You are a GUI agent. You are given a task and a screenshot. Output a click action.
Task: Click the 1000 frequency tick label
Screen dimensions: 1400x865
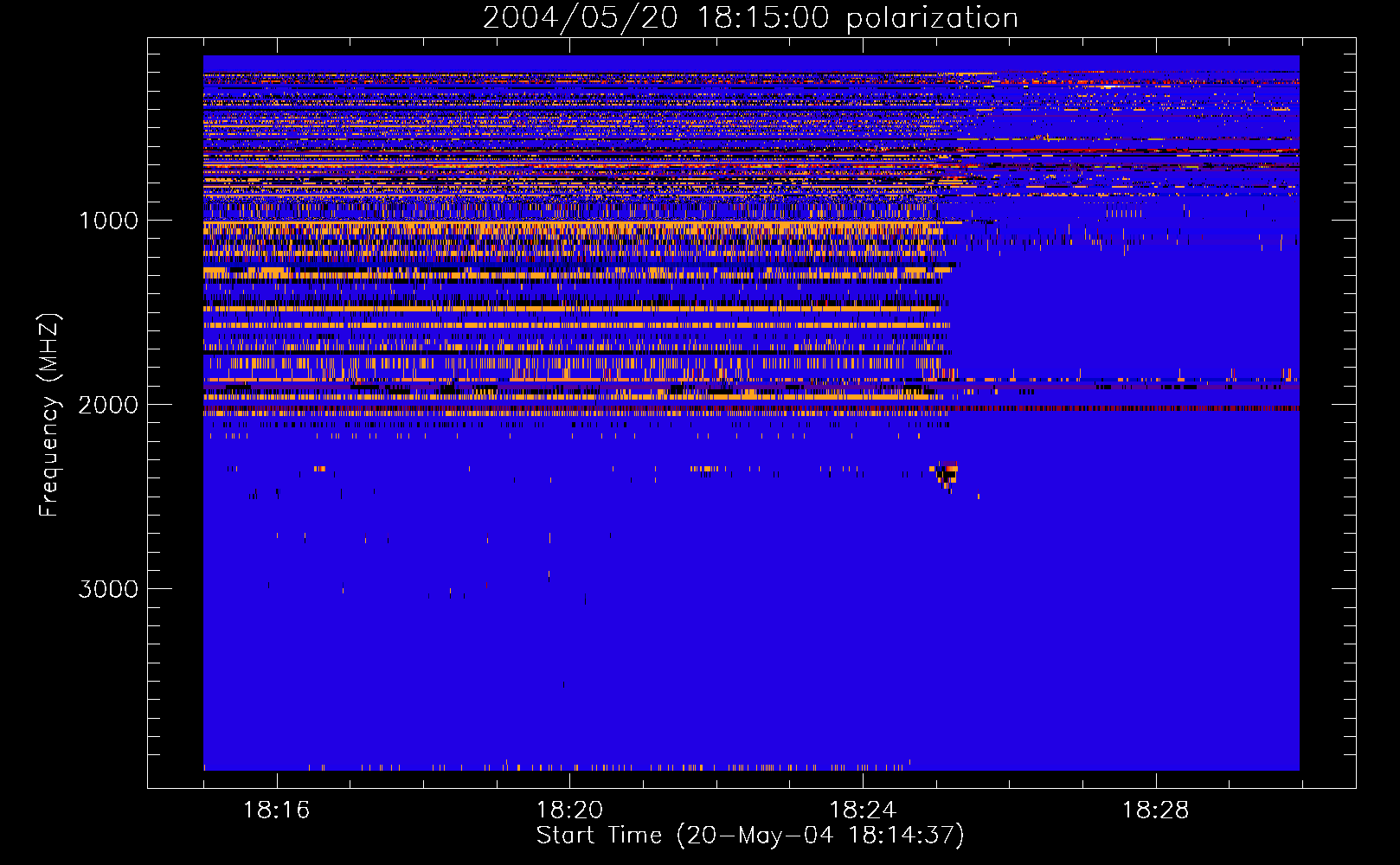108,221
